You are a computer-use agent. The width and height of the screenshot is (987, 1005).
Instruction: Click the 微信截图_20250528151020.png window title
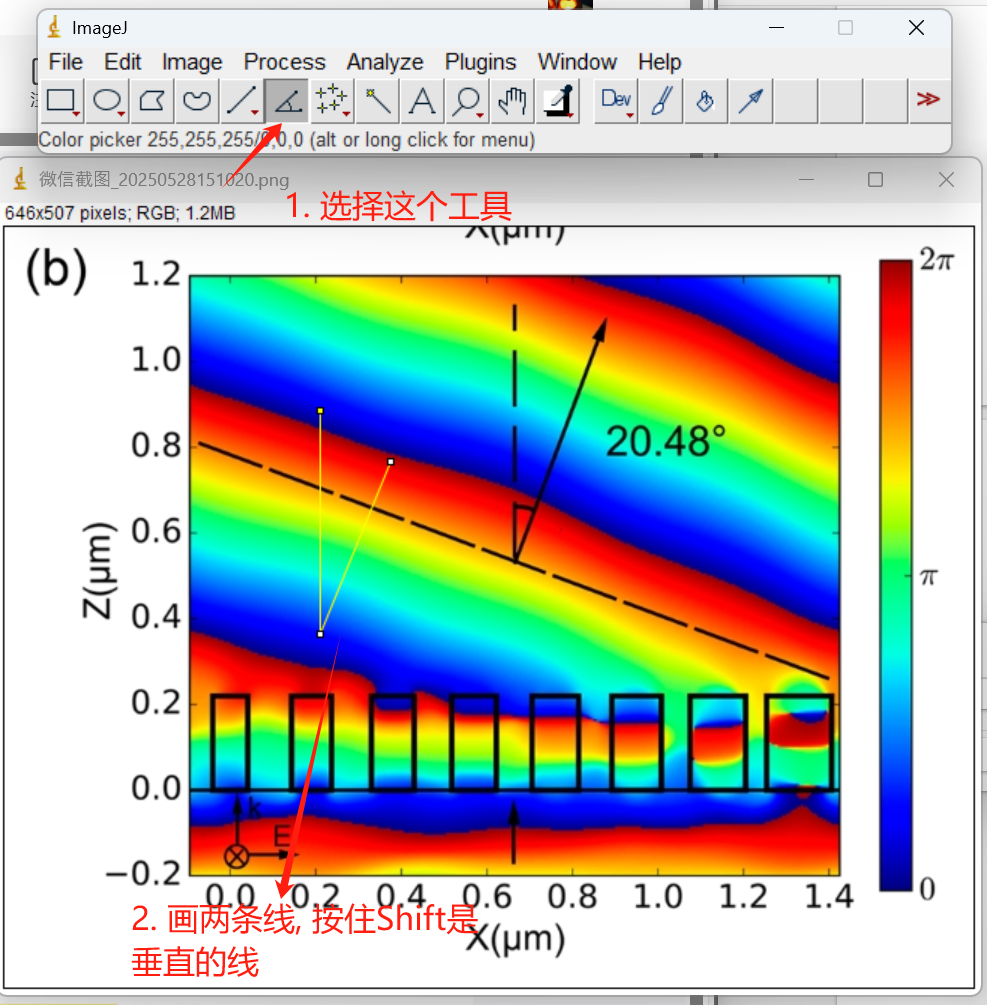click(164, 179)
